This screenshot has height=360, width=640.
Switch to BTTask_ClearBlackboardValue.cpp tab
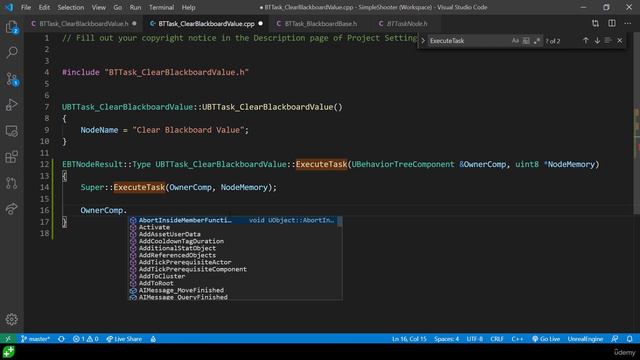pos(206,24)
